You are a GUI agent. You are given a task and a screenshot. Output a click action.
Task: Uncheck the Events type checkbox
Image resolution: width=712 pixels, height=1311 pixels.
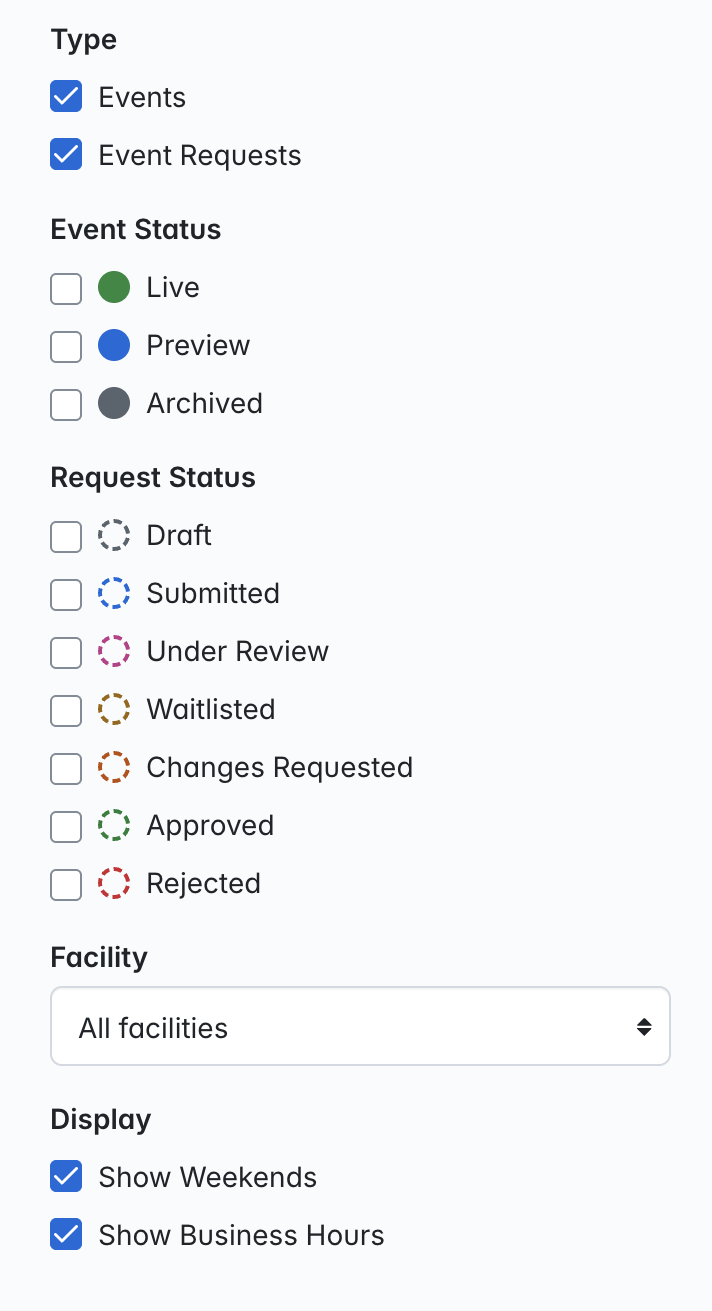click(x=66, y=98)
